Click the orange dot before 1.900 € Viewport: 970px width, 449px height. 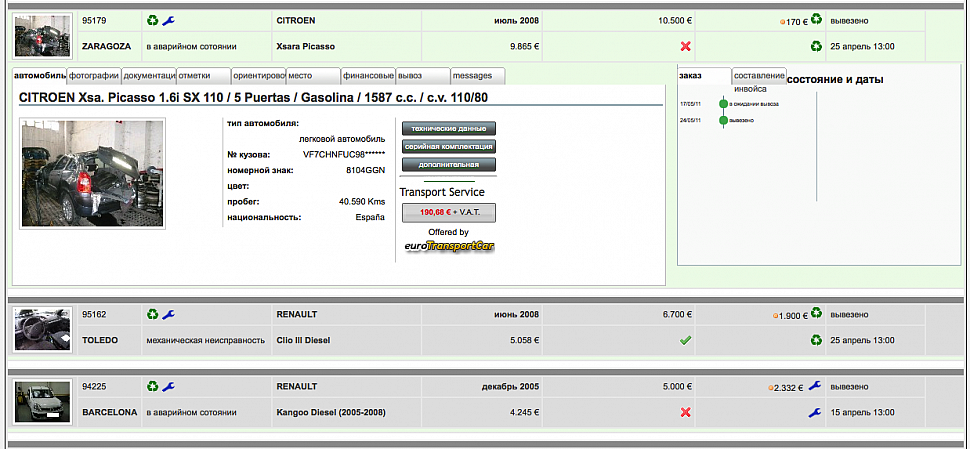775,316
